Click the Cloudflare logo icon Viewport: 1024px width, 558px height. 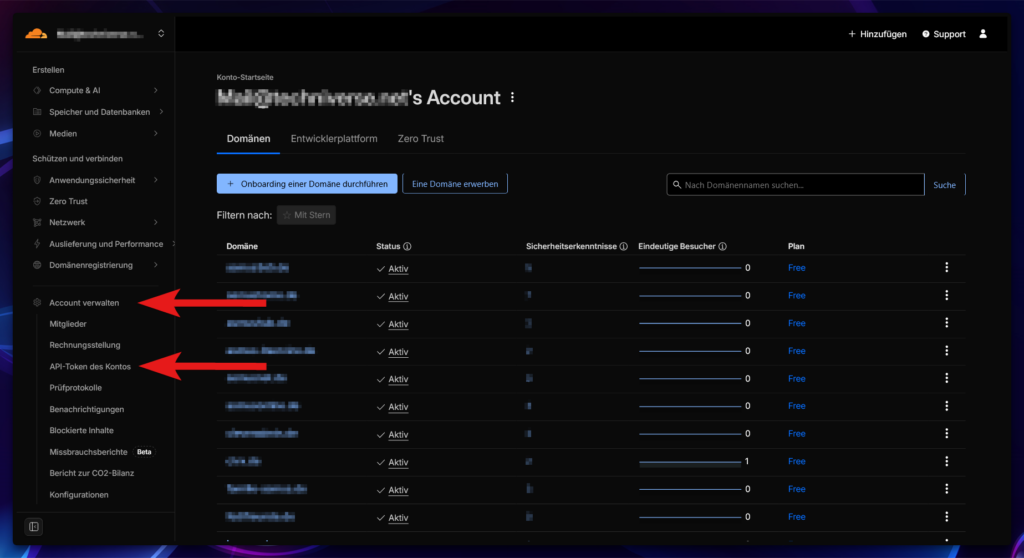(36, 34)
